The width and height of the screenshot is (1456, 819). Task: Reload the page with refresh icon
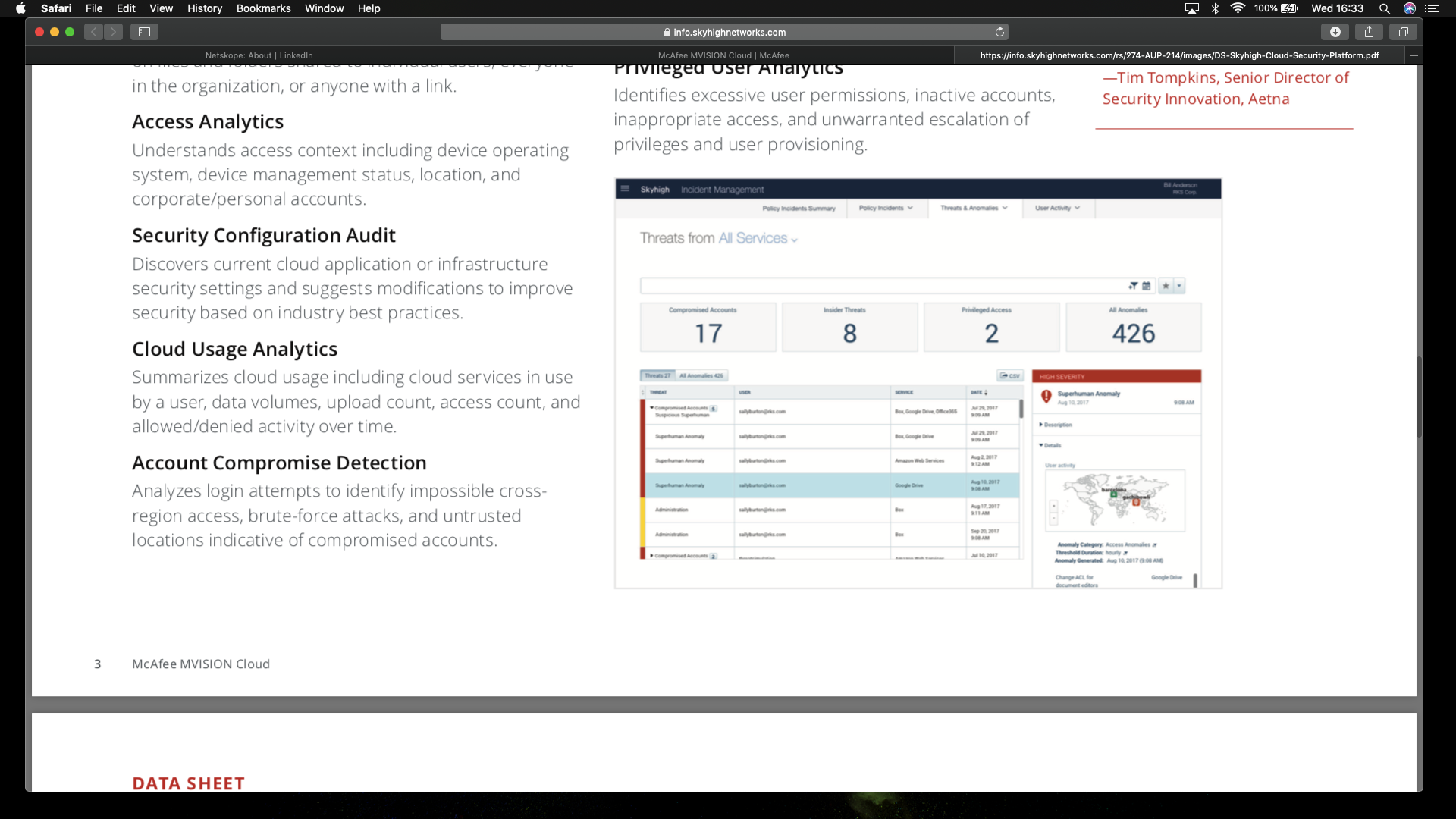999,32
